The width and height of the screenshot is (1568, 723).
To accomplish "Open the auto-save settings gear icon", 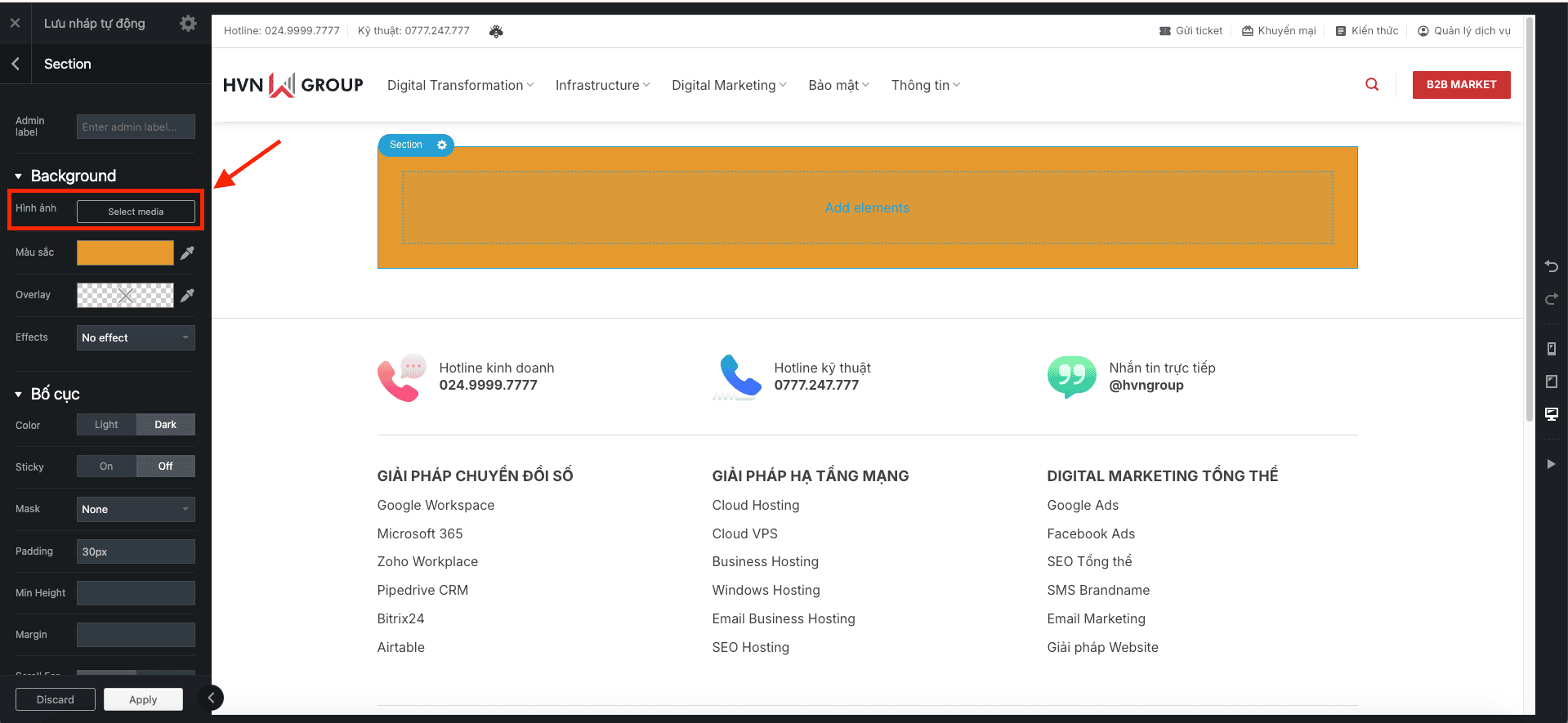I will point(188,24).
